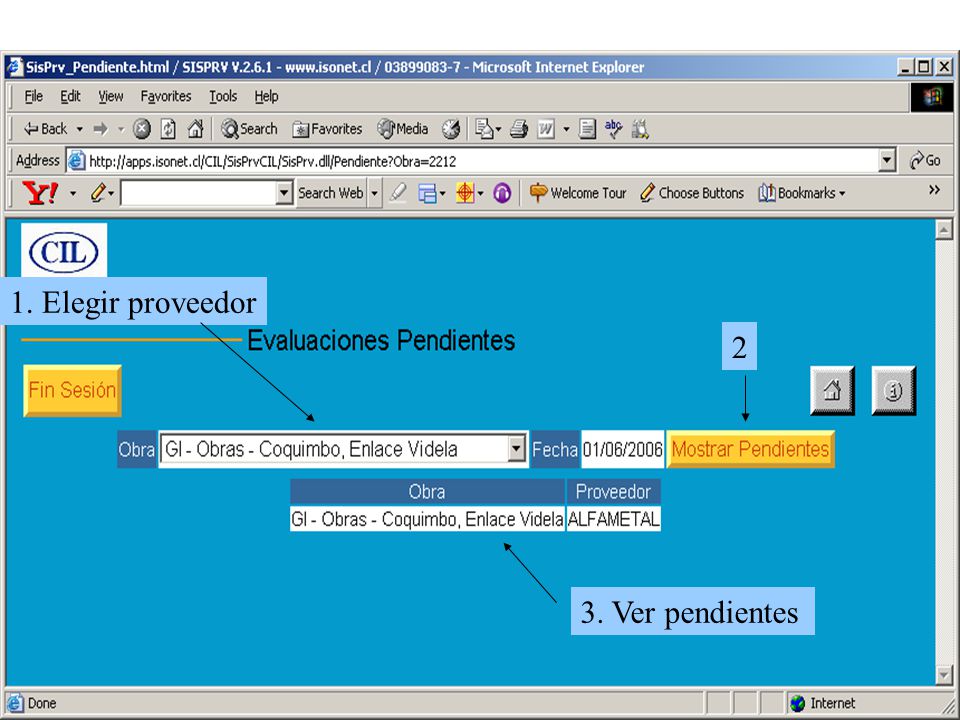960x720 pixels.
Task: Click the Mail toolbar icon
Action: click(484, 129)
